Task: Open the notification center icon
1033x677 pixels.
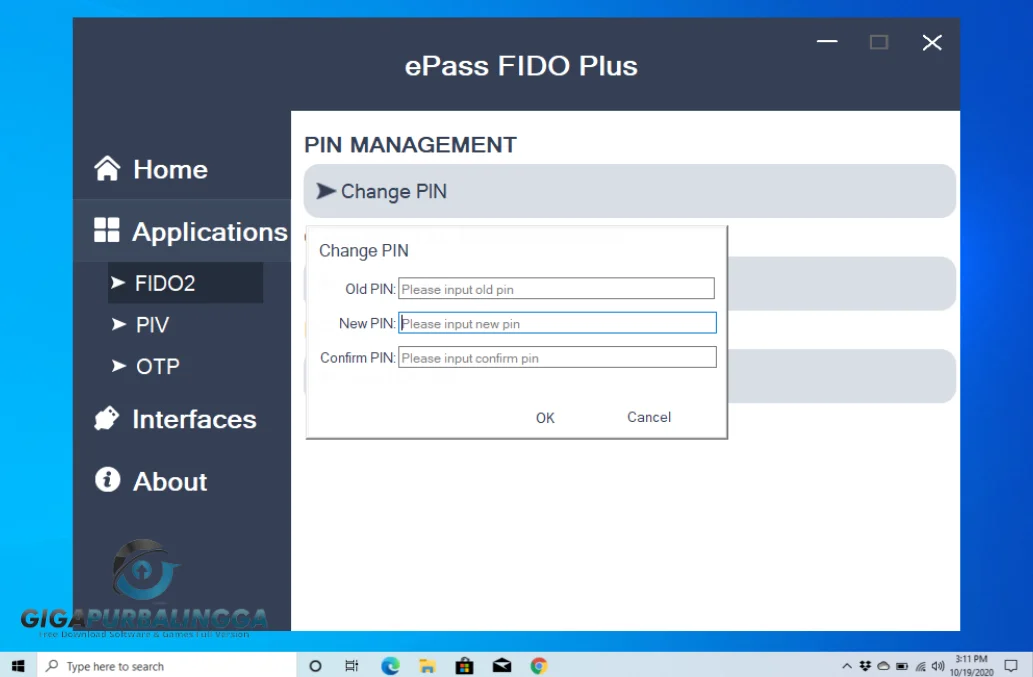Action: pyautogui.click(x=1011, y=666)
